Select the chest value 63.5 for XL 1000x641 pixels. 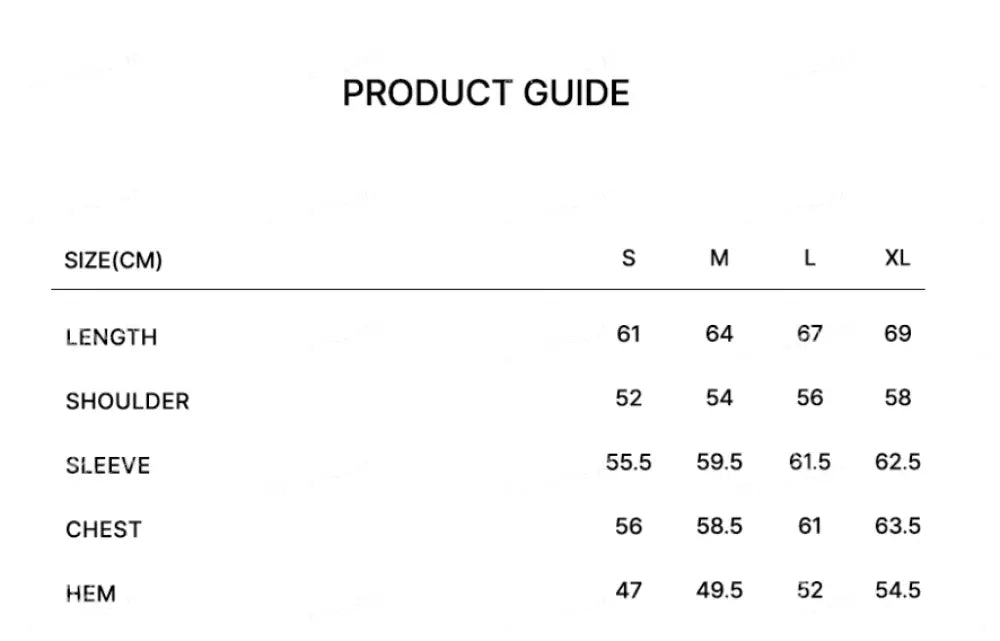click(x=897, y=526)
